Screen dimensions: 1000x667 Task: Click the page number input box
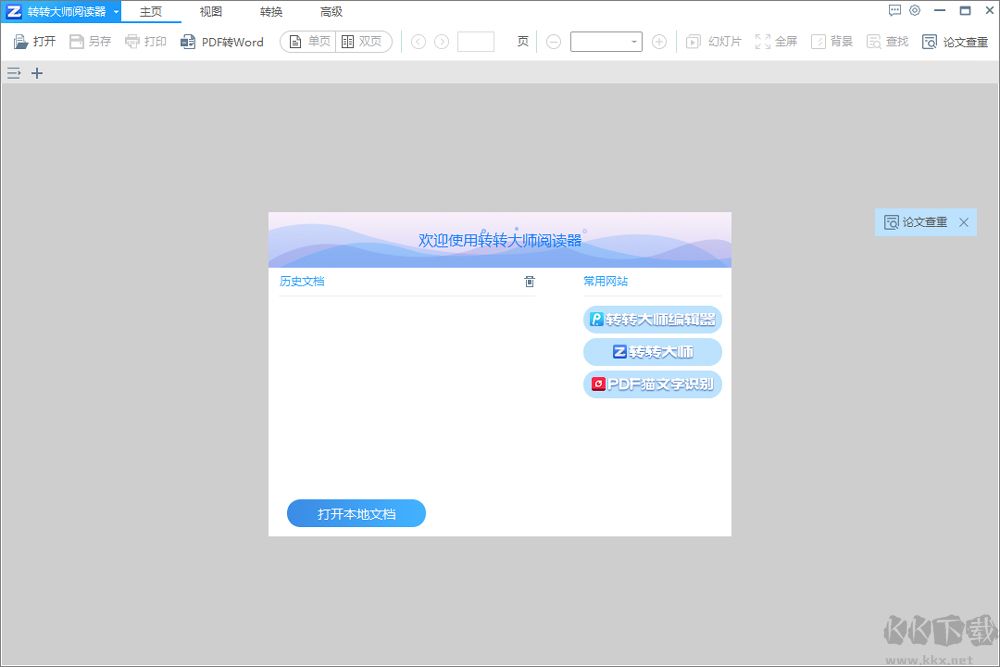click(x=476, y=41)
